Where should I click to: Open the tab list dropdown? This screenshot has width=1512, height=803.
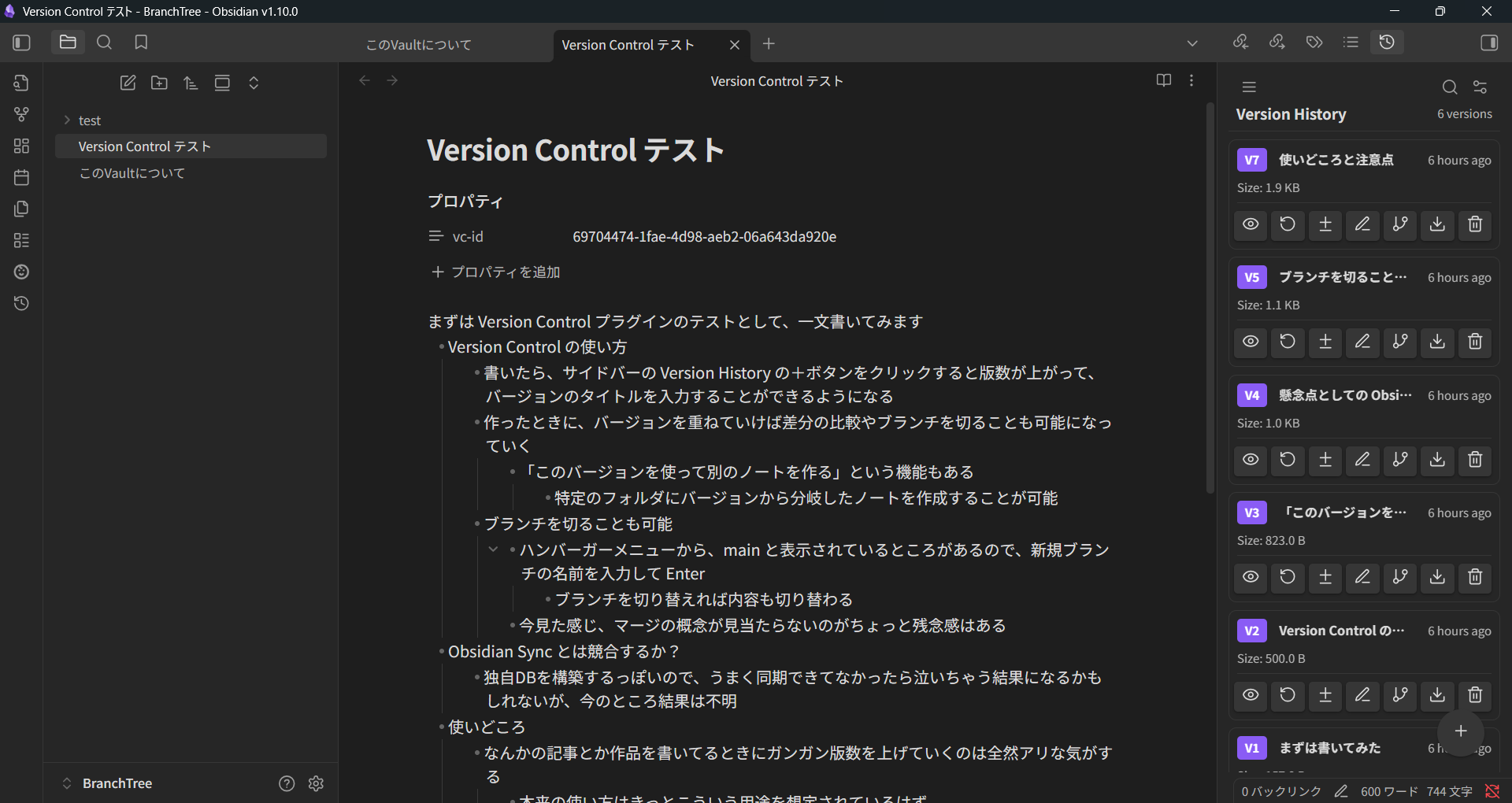point(1192,43)
